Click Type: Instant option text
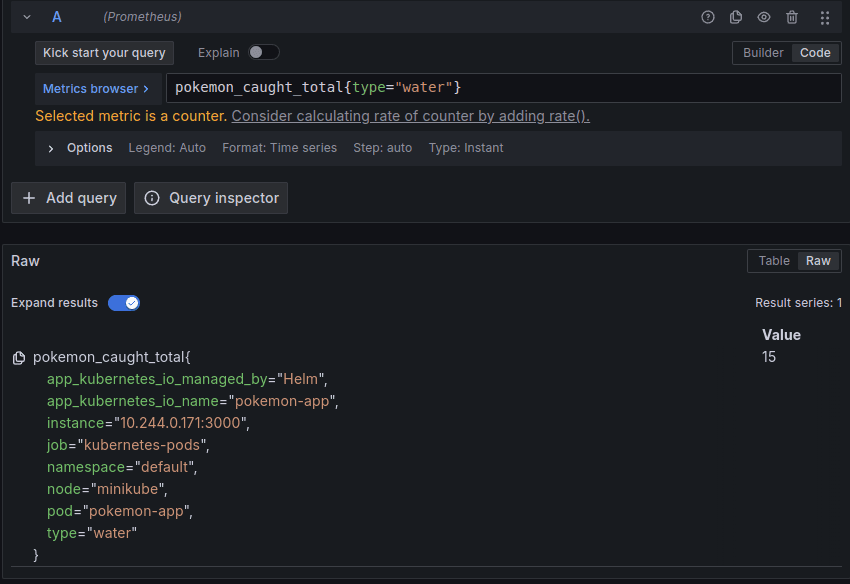This screenshot has height=584, width=850. pyautogui.click(x=466, y=148)
